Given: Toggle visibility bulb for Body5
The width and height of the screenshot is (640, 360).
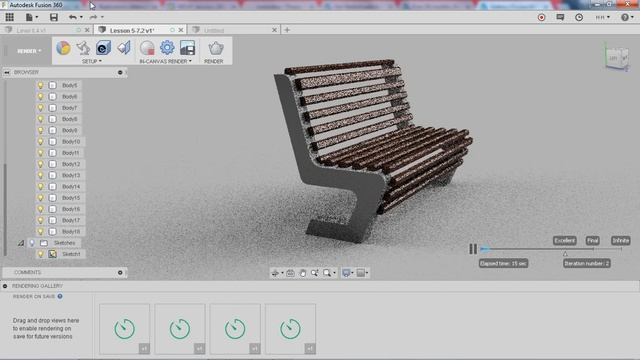Looking at the screenshot, I should click(40, 85).
